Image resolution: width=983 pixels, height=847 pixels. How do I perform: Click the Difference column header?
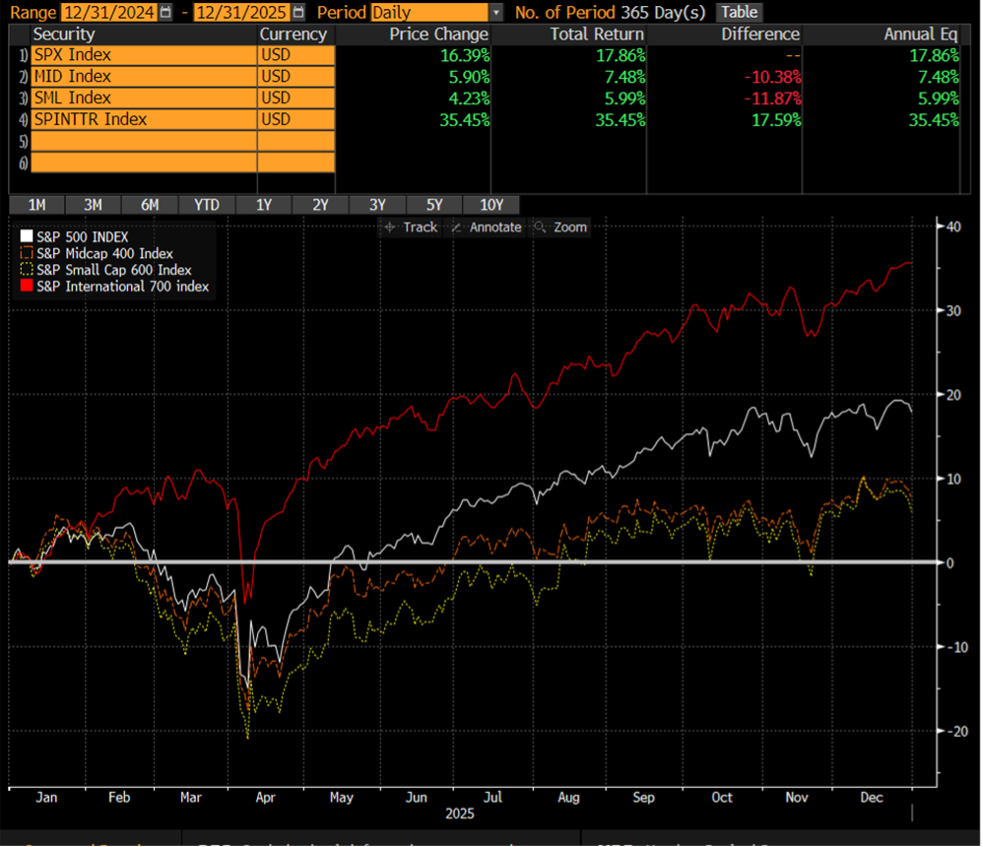pos(760,34)
